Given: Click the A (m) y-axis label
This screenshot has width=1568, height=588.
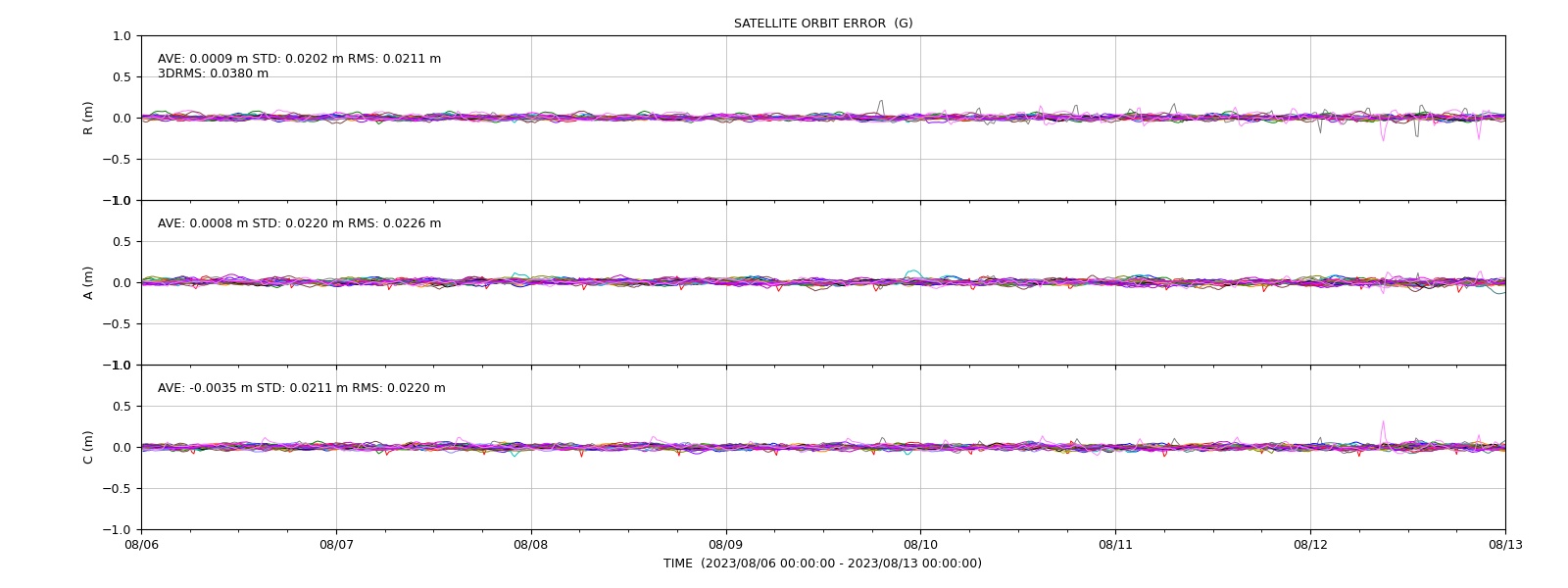Looking at the screenshot, I should click(88, 282).
